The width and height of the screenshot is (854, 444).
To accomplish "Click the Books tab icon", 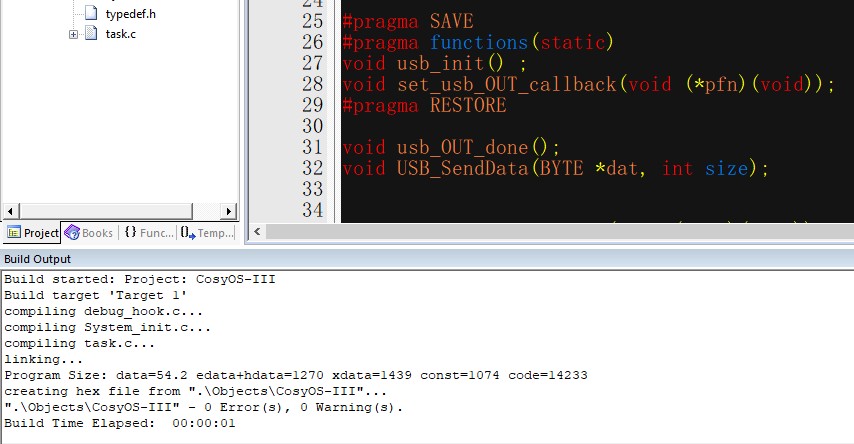I will point(71,233).
